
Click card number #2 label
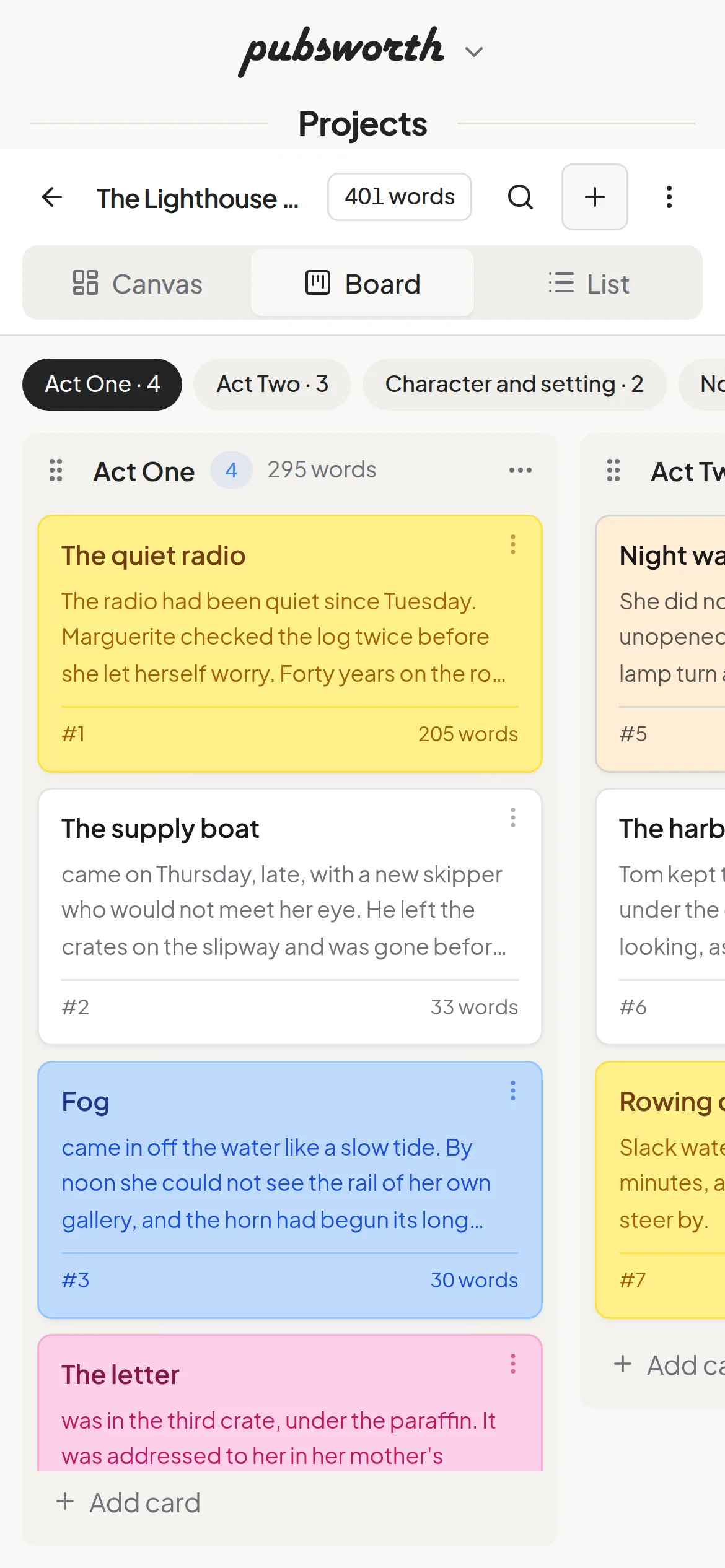(x=76, y=1008)
